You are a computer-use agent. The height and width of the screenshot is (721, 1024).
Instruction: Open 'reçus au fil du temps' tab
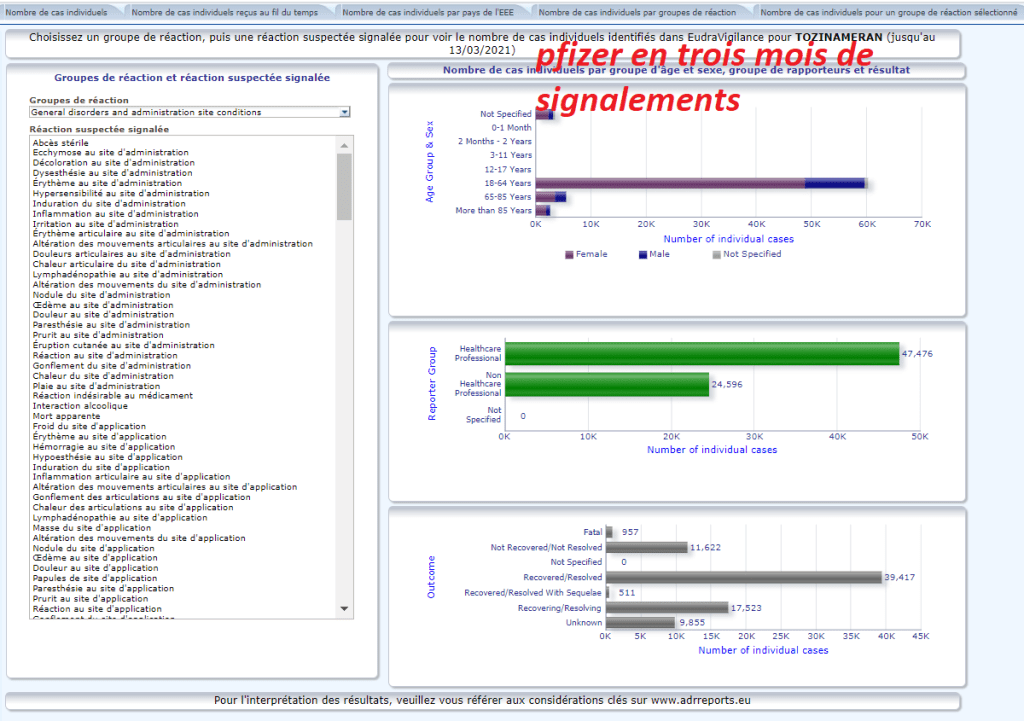(227, 12)
